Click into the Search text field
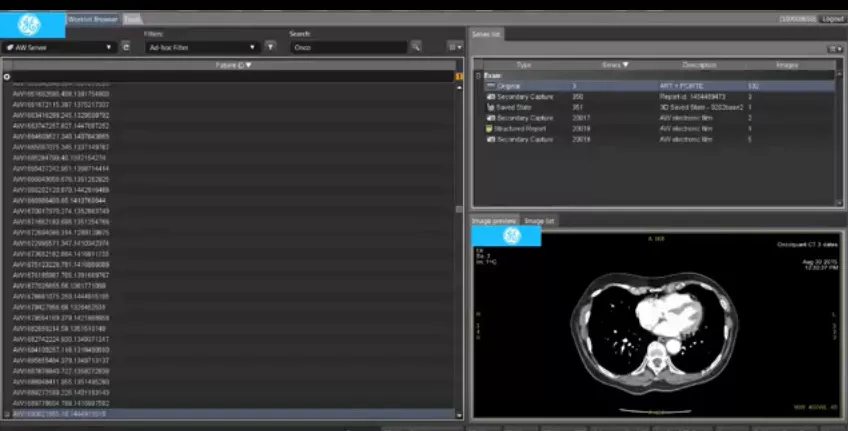Viewport: 848px width, 431px height. coord(348,48)
